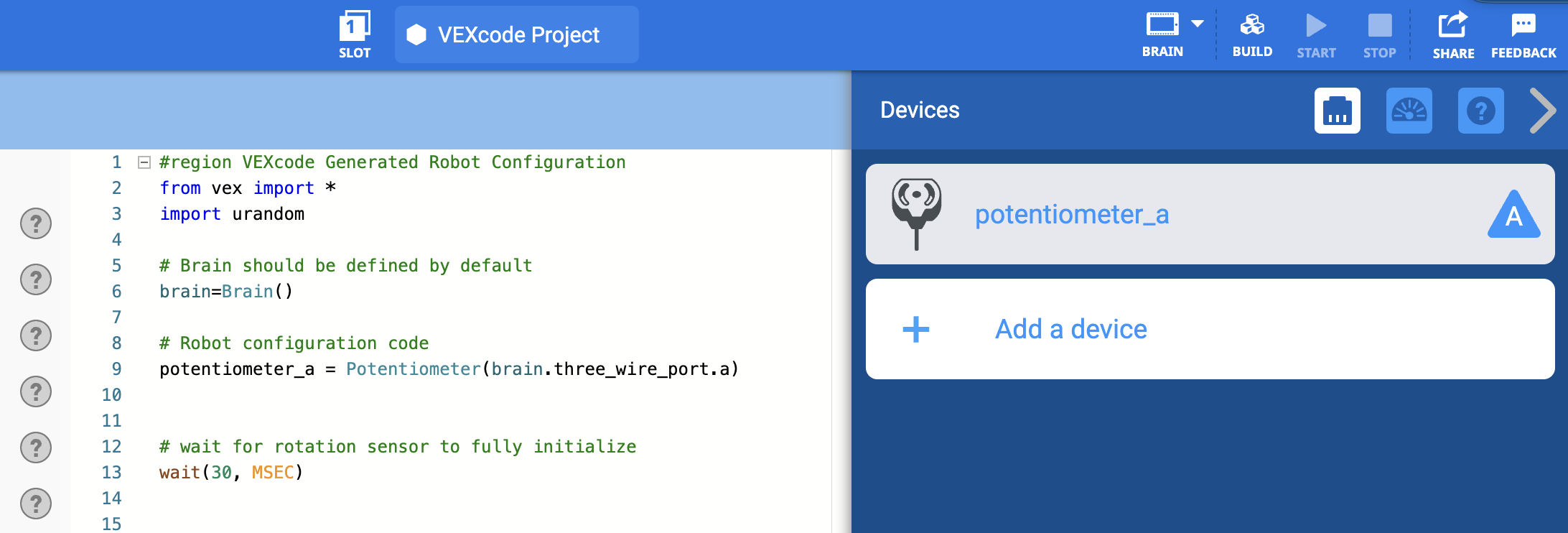The height and width of the screenshot is (533, 1568).
Task: Click the 'import urandom' code line
Action: pos(232,214)
